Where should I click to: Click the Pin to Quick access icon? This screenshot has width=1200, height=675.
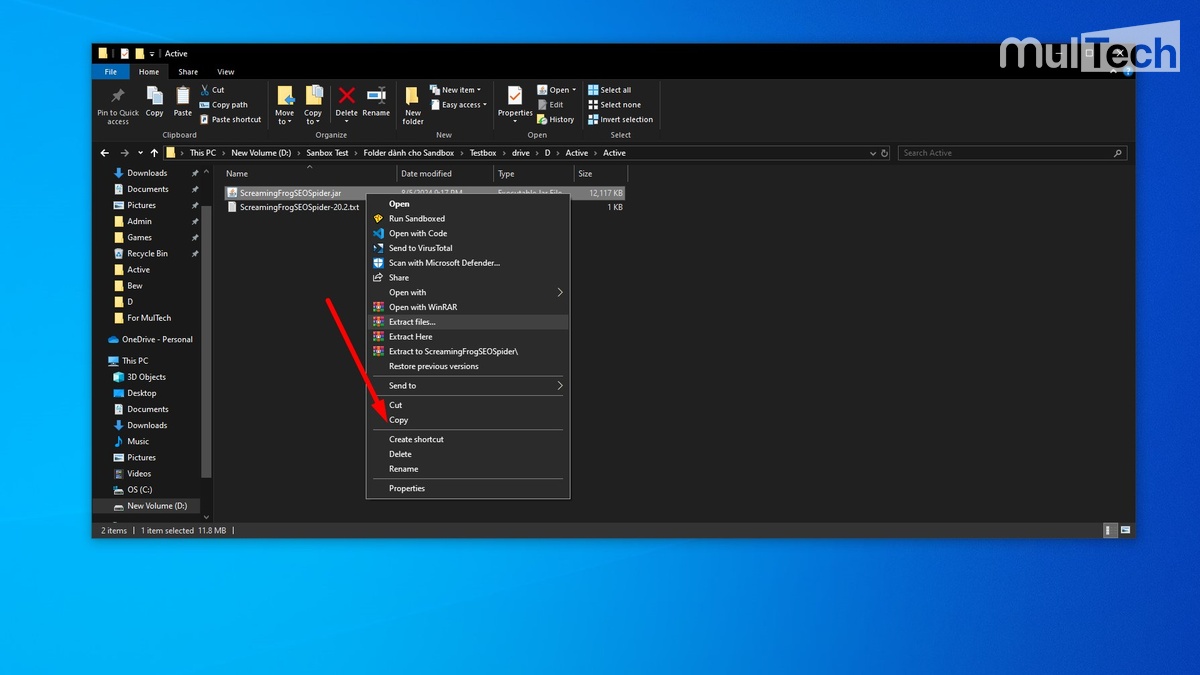coord(118,98)
